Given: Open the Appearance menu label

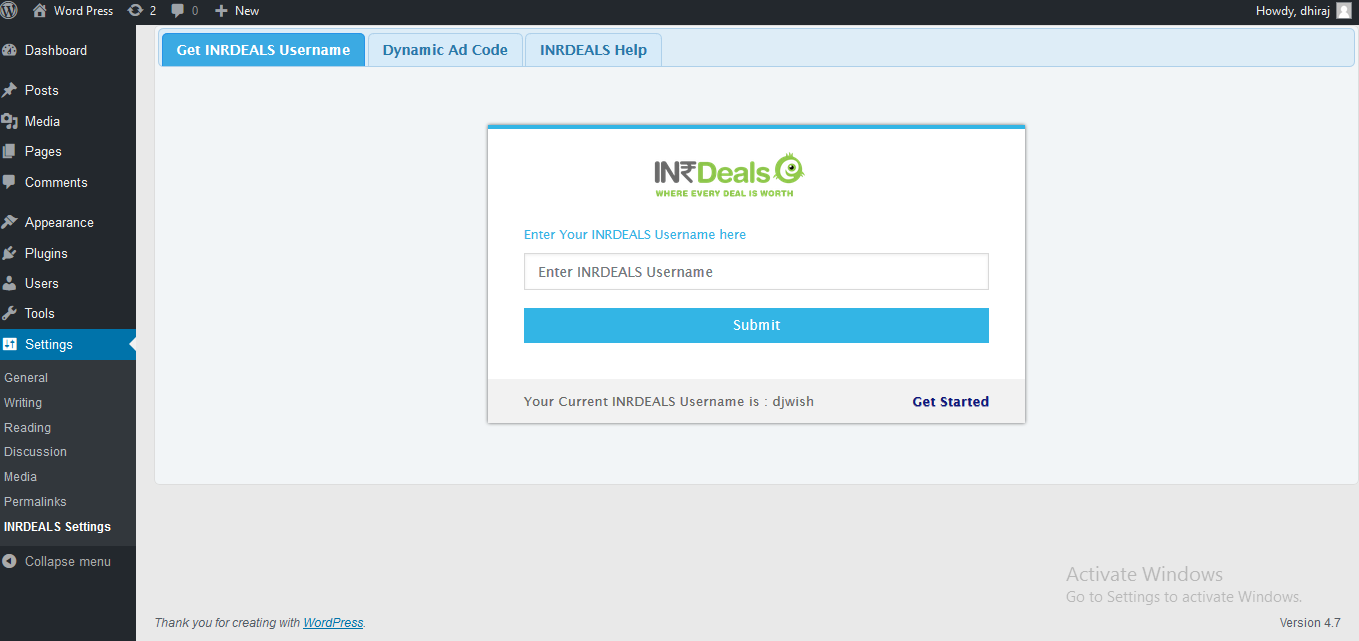Looking at the screenshot, I should (x=59, y=223).
